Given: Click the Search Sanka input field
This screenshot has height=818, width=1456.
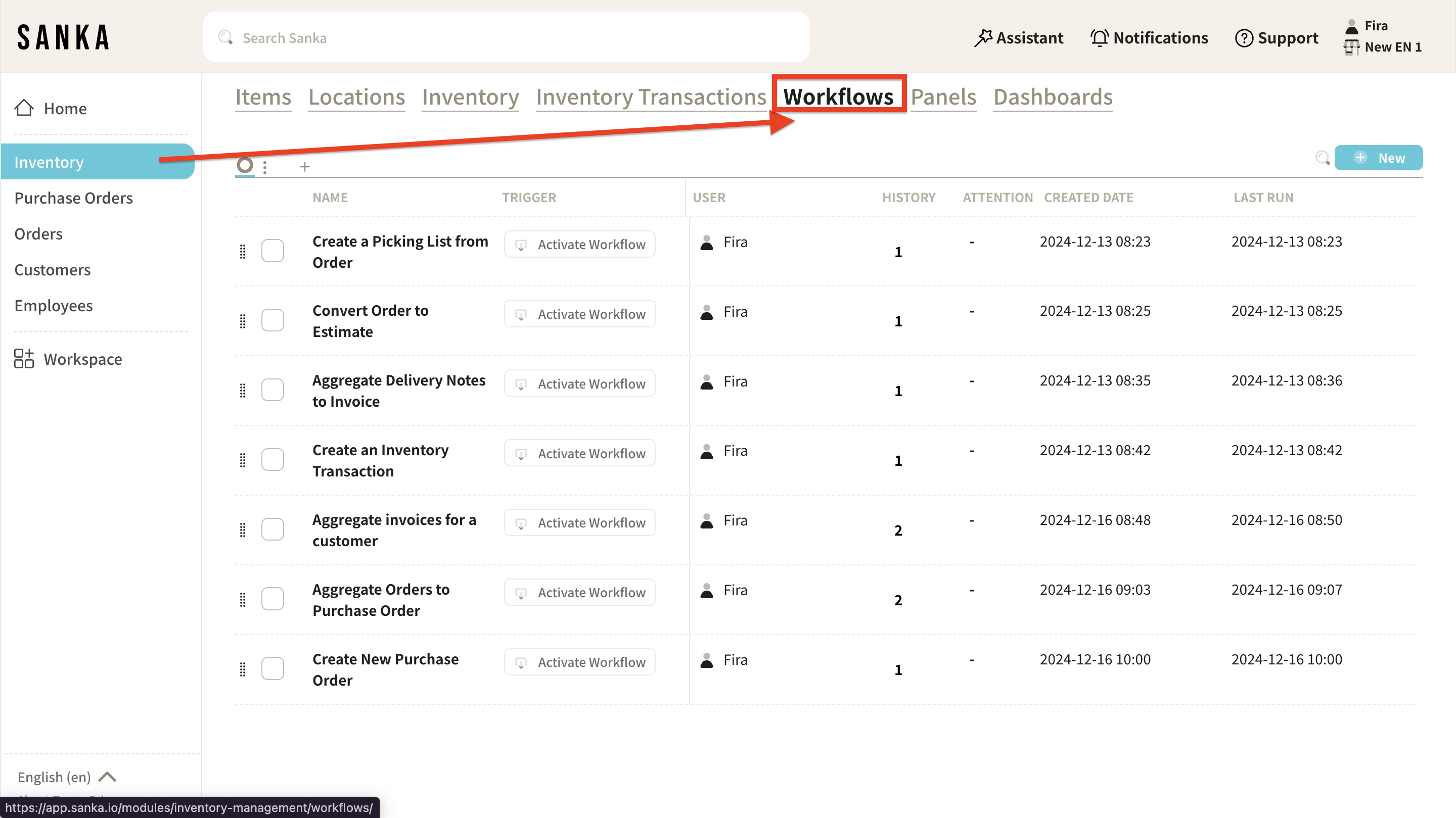Looking at the screenshot, I should point(506,38).
